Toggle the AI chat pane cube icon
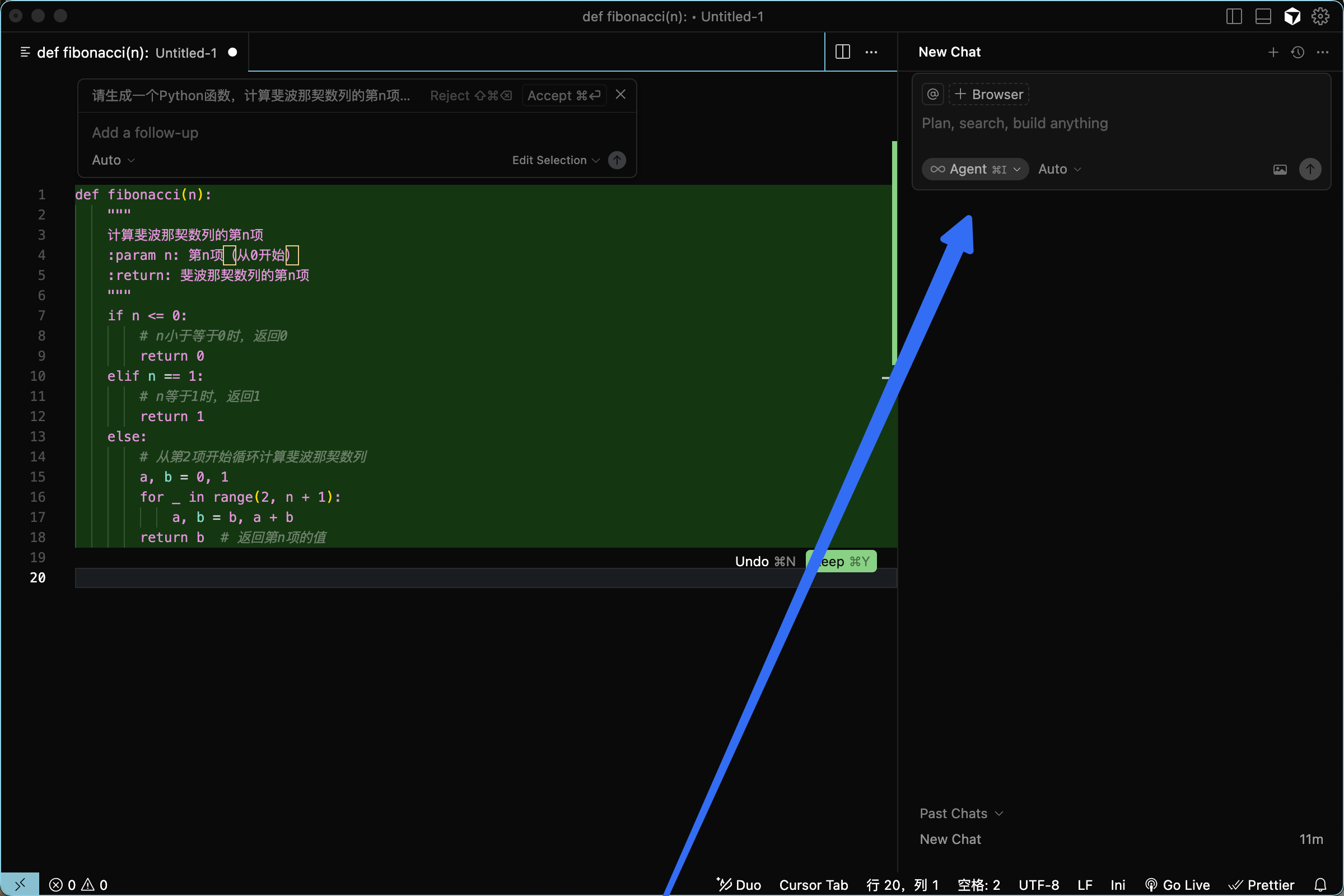The image size is (1344, 896). point(1292,17)
